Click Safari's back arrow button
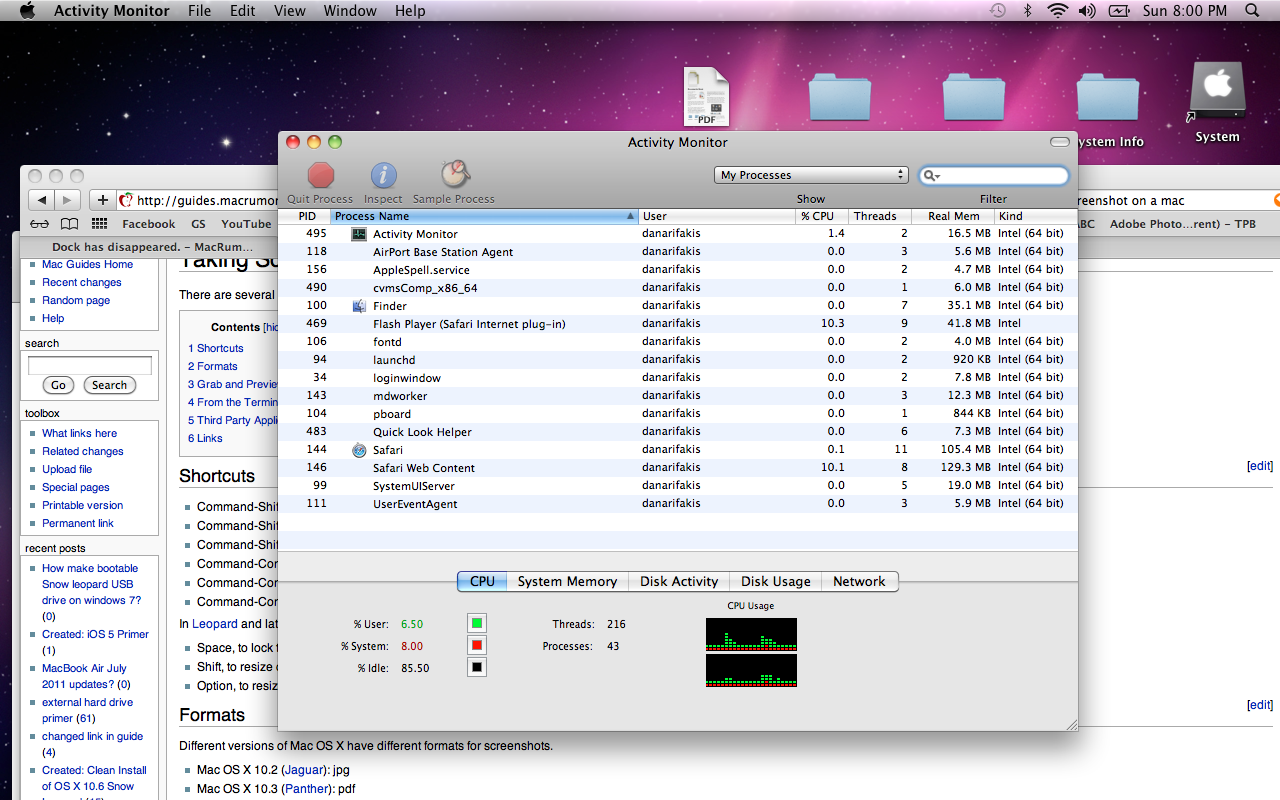Screen dimensions: 1280x800 tap(41, 200)
